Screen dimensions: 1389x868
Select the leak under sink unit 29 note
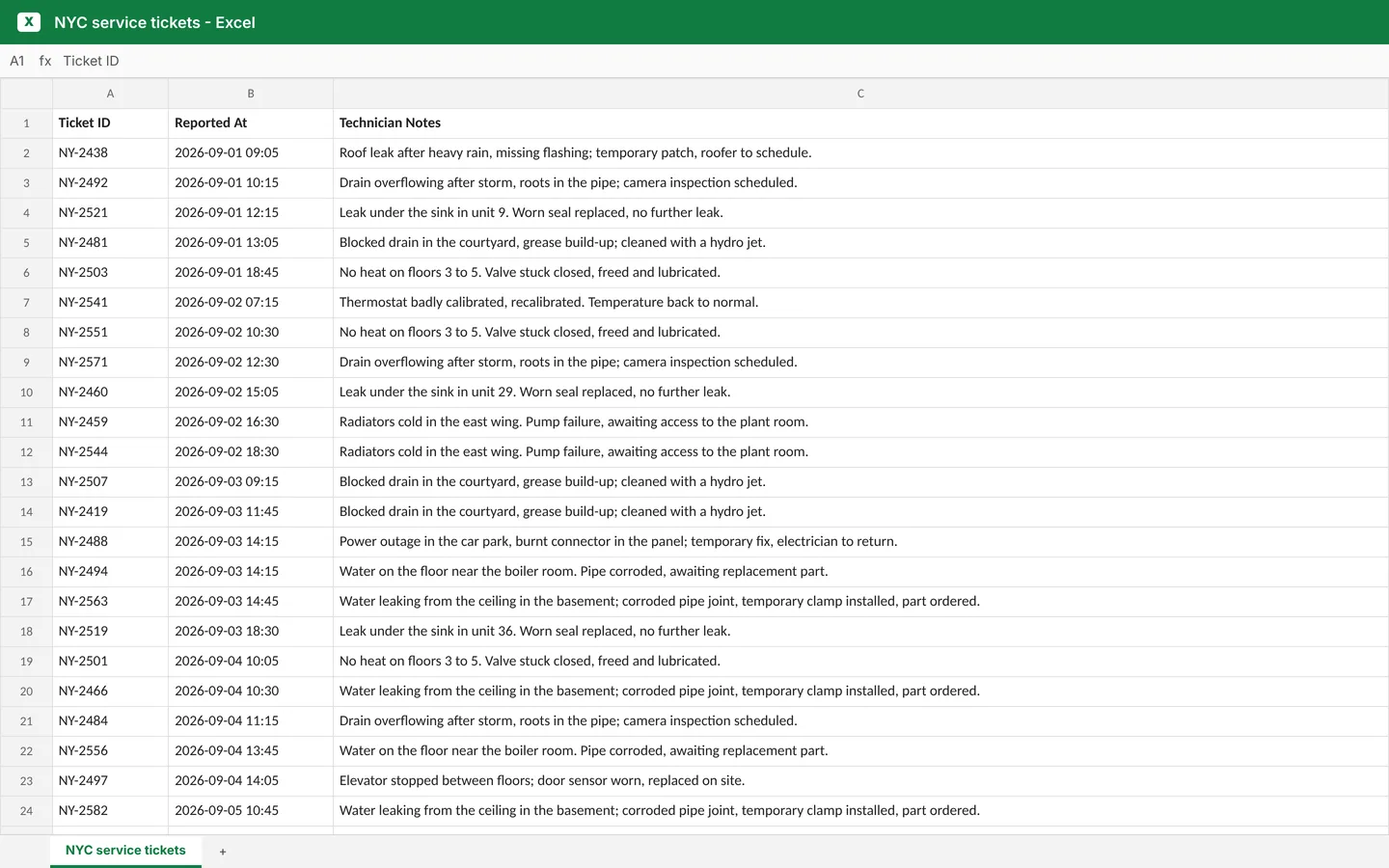(x=860, y=393)
